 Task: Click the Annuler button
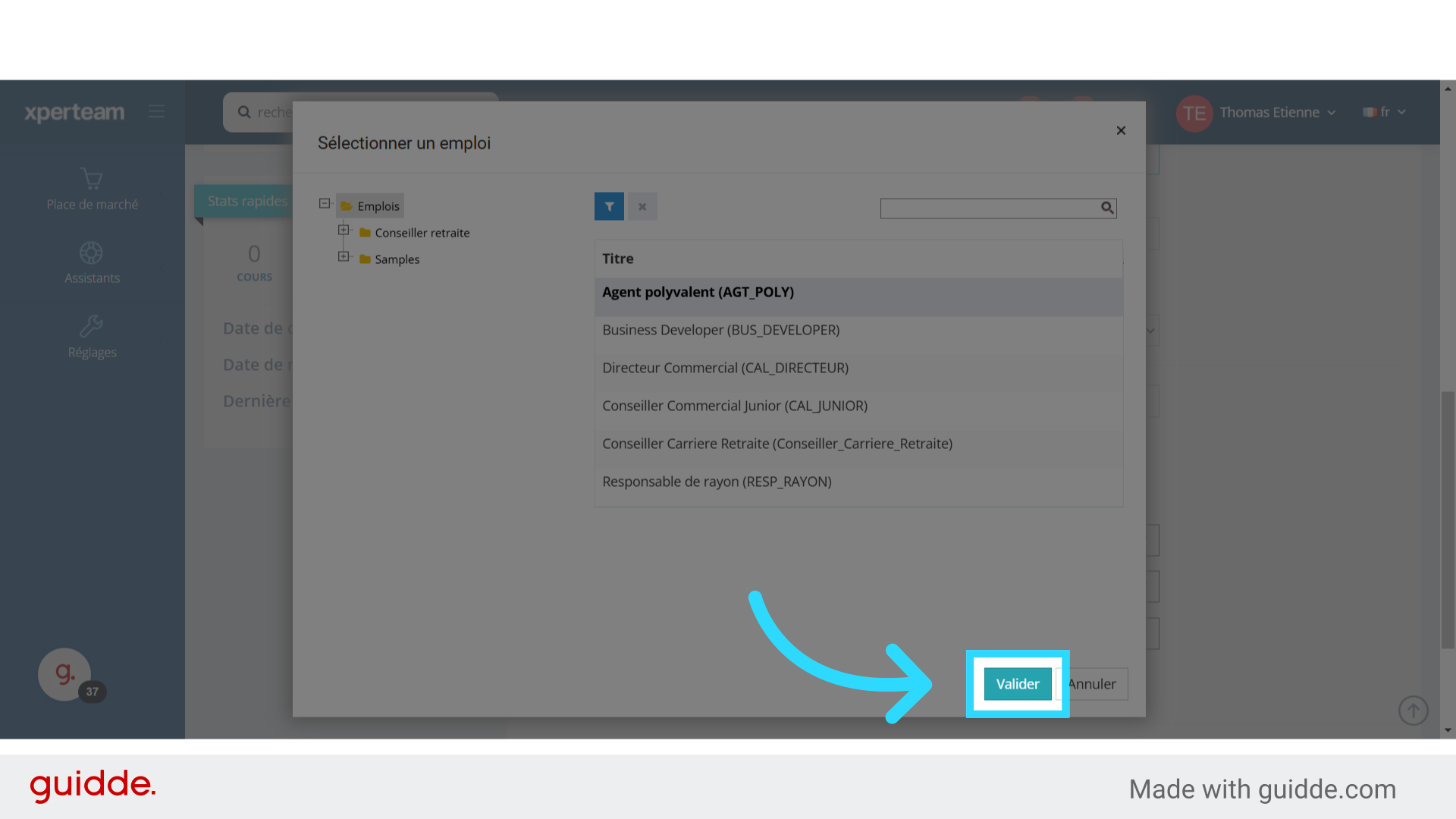click(x=1096, y=684)
